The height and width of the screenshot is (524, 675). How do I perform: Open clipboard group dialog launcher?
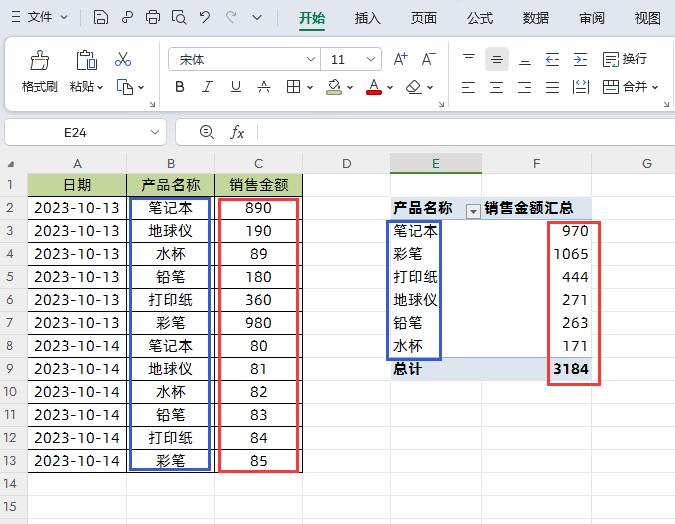point(152,104)
